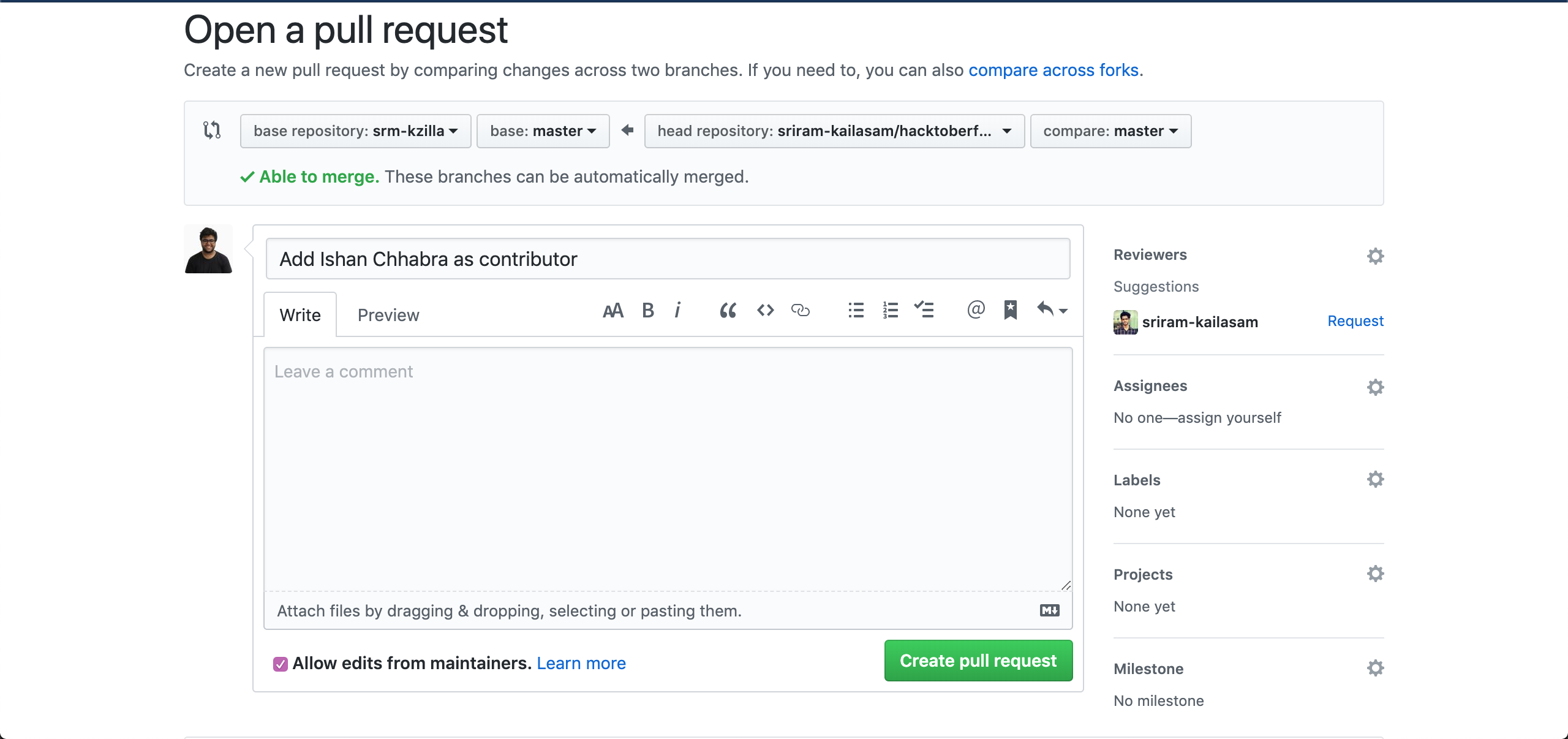Click the pull request title field
Screen dimensions: 1568x739
[x=668, y=259]
